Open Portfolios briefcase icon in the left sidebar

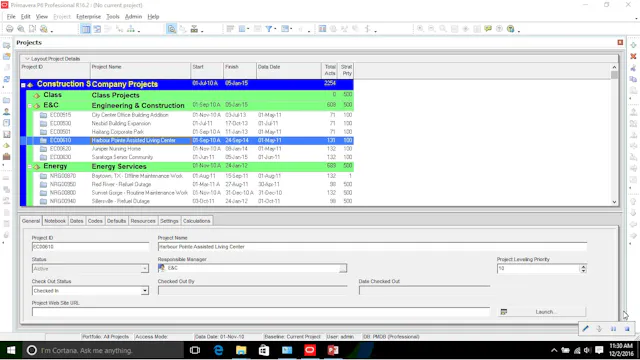click(x=7, y=157)
